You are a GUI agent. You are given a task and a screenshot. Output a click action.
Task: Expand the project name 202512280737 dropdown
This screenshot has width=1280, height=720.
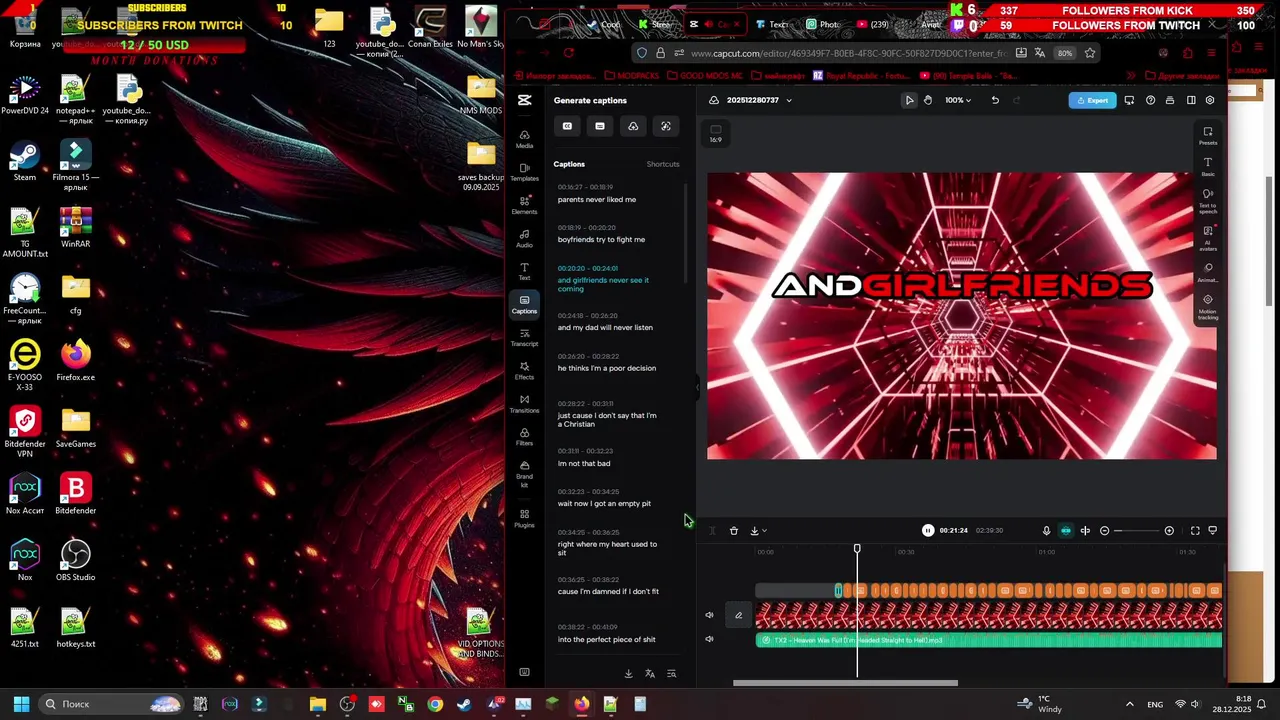[x=788, y=100]
